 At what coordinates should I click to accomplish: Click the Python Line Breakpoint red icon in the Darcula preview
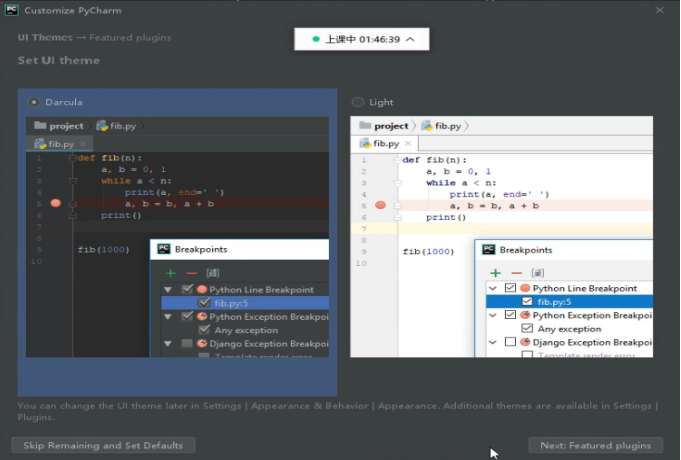coord(202,289)
